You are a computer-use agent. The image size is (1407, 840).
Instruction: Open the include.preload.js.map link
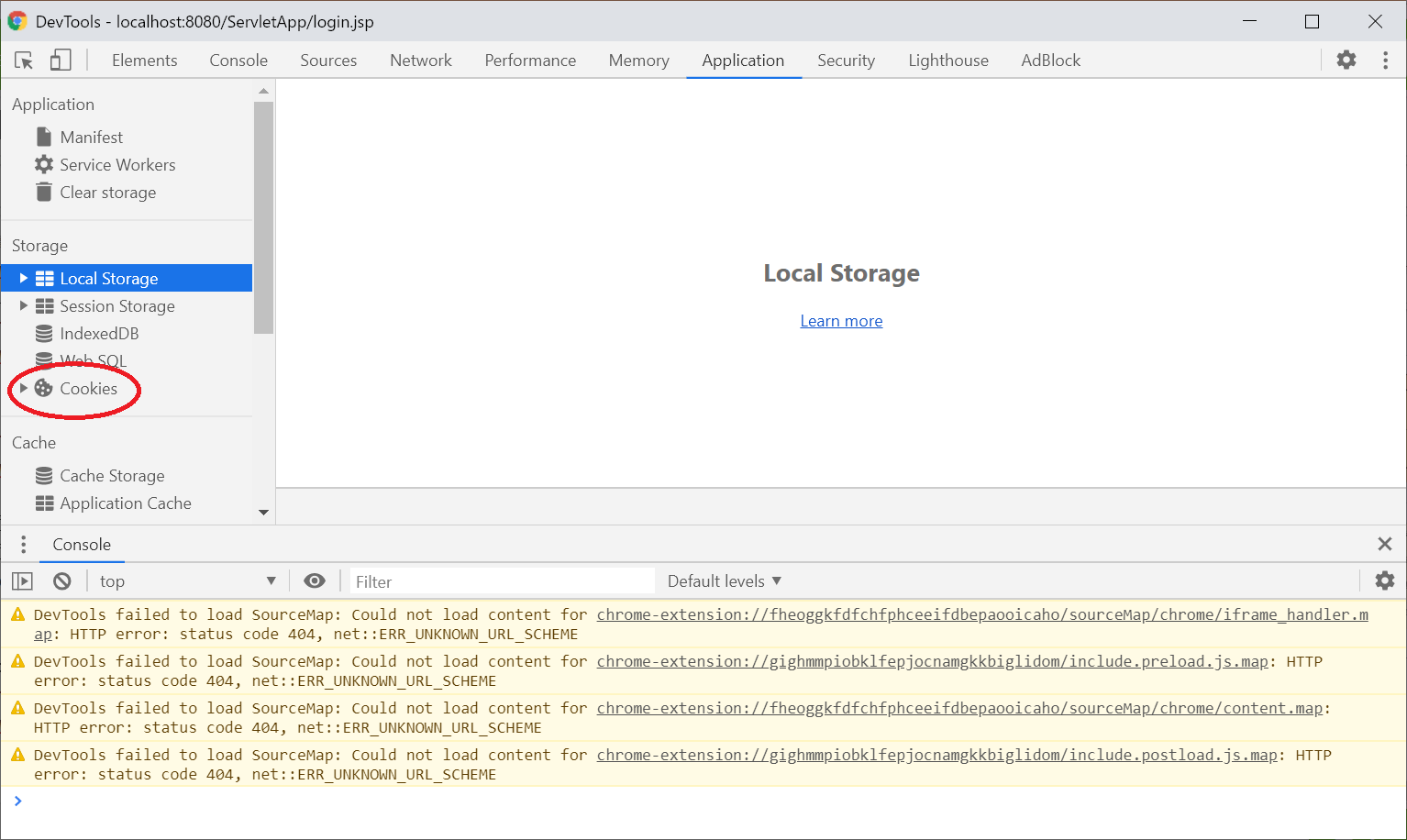click(933, 661)
